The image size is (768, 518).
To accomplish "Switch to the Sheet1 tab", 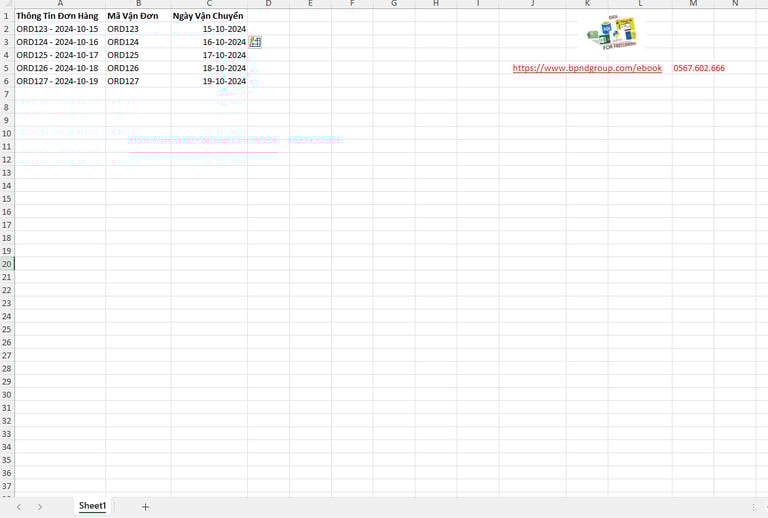I will point(92,506).
